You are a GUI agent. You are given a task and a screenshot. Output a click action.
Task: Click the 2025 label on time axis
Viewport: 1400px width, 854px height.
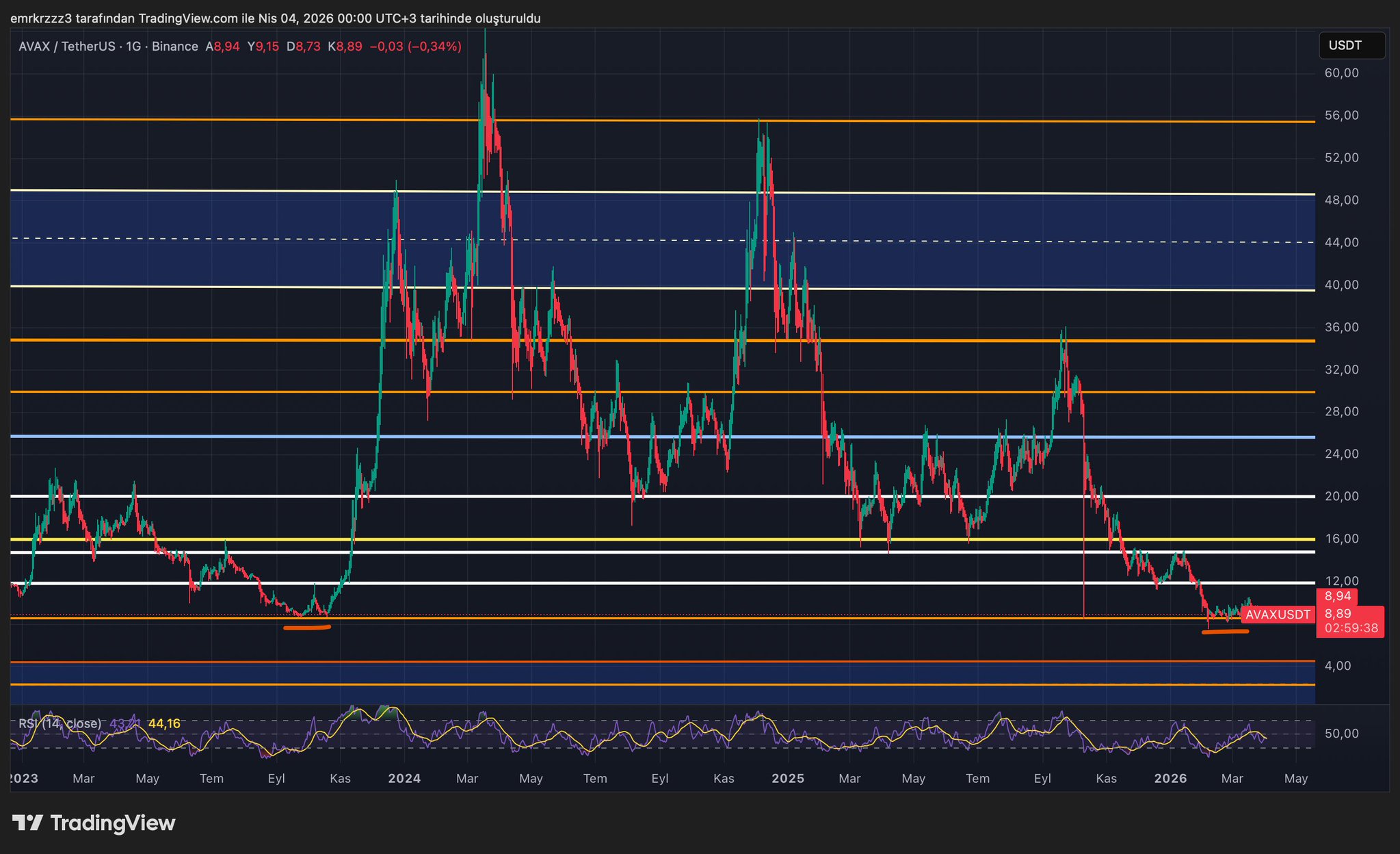tap(787, 779)
